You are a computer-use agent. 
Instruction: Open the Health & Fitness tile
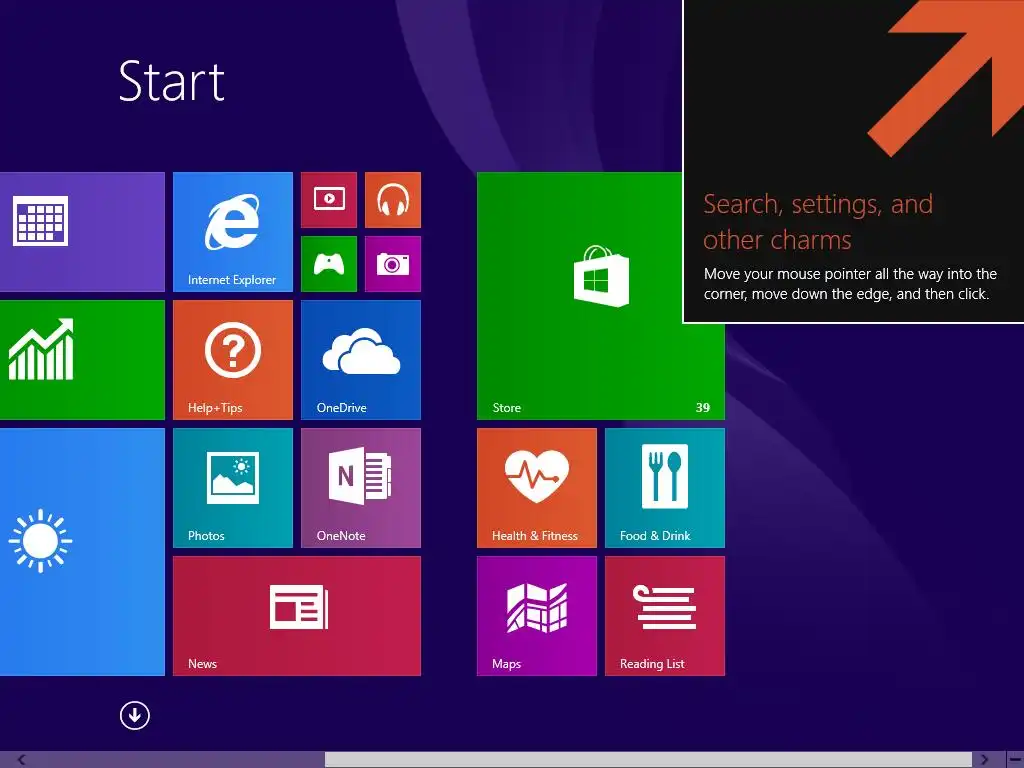pyautogui.click(x=537, y=488)
